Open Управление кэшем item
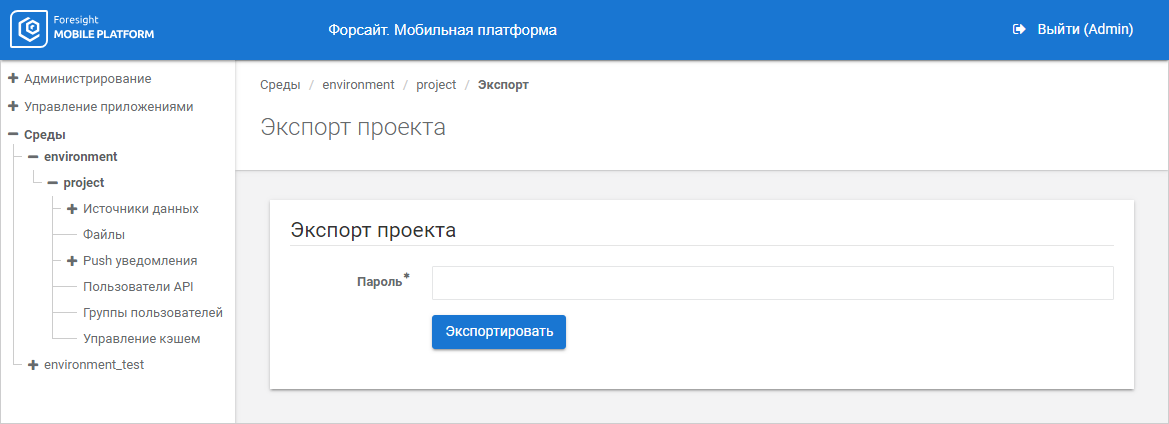The height and width of the screenshot is (424, 1169). tap(141, 339)
